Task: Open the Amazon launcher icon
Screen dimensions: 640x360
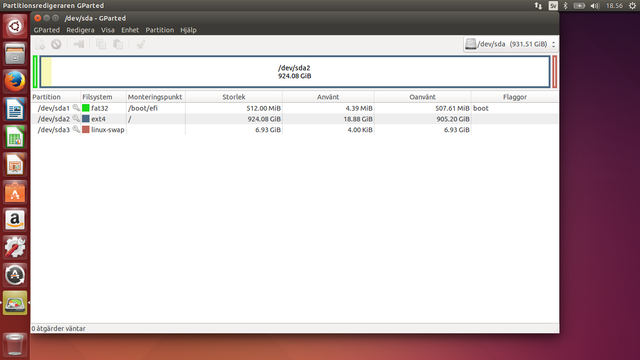Action: point(15,220)
